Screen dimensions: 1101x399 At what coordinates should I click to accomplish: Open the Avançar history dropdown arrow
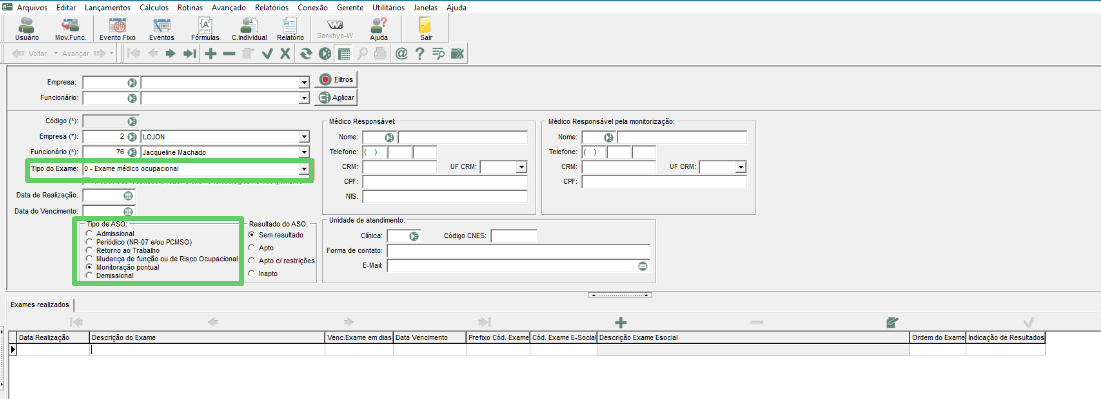point(111,53)
